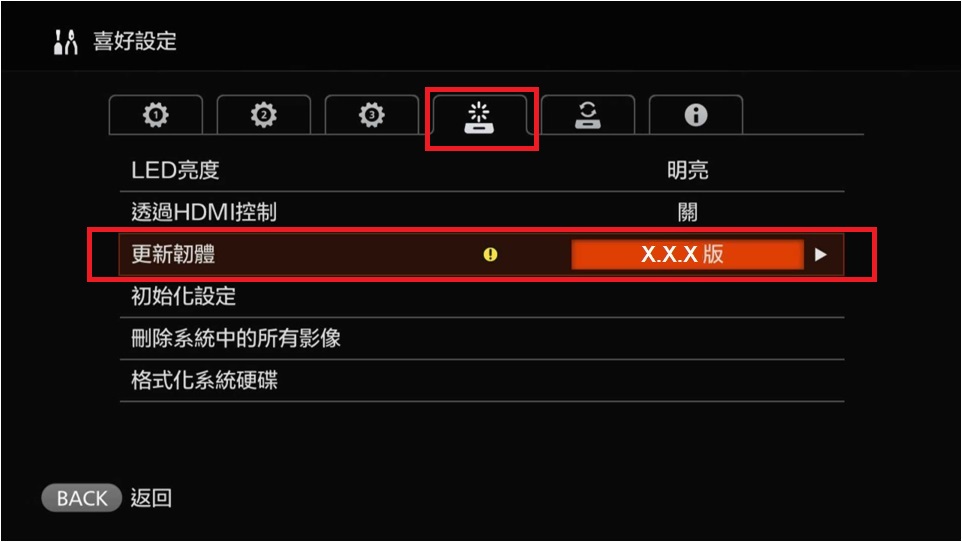The width and height of the screenshot is (962, 542).
Task: Change the LED亮度 value 明亮
Action: 688,170
